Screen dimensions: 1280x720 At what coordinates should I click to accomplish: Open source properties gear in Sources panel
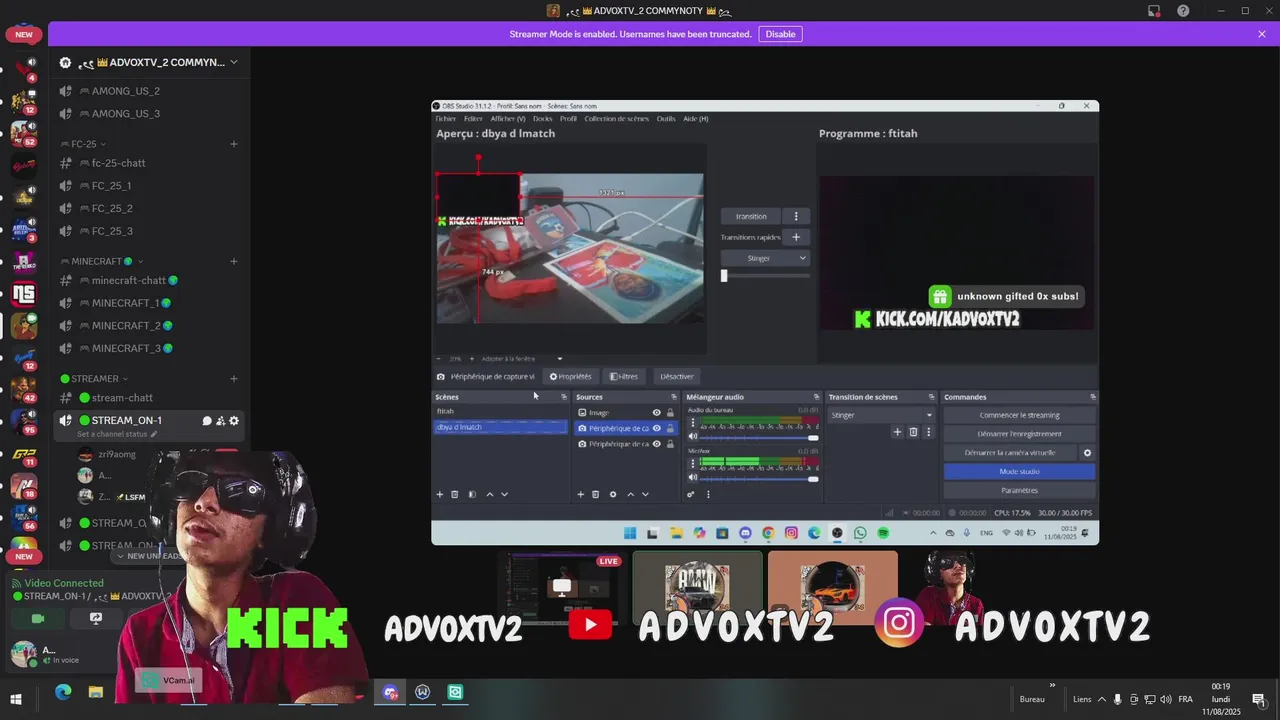pos(613,494)
